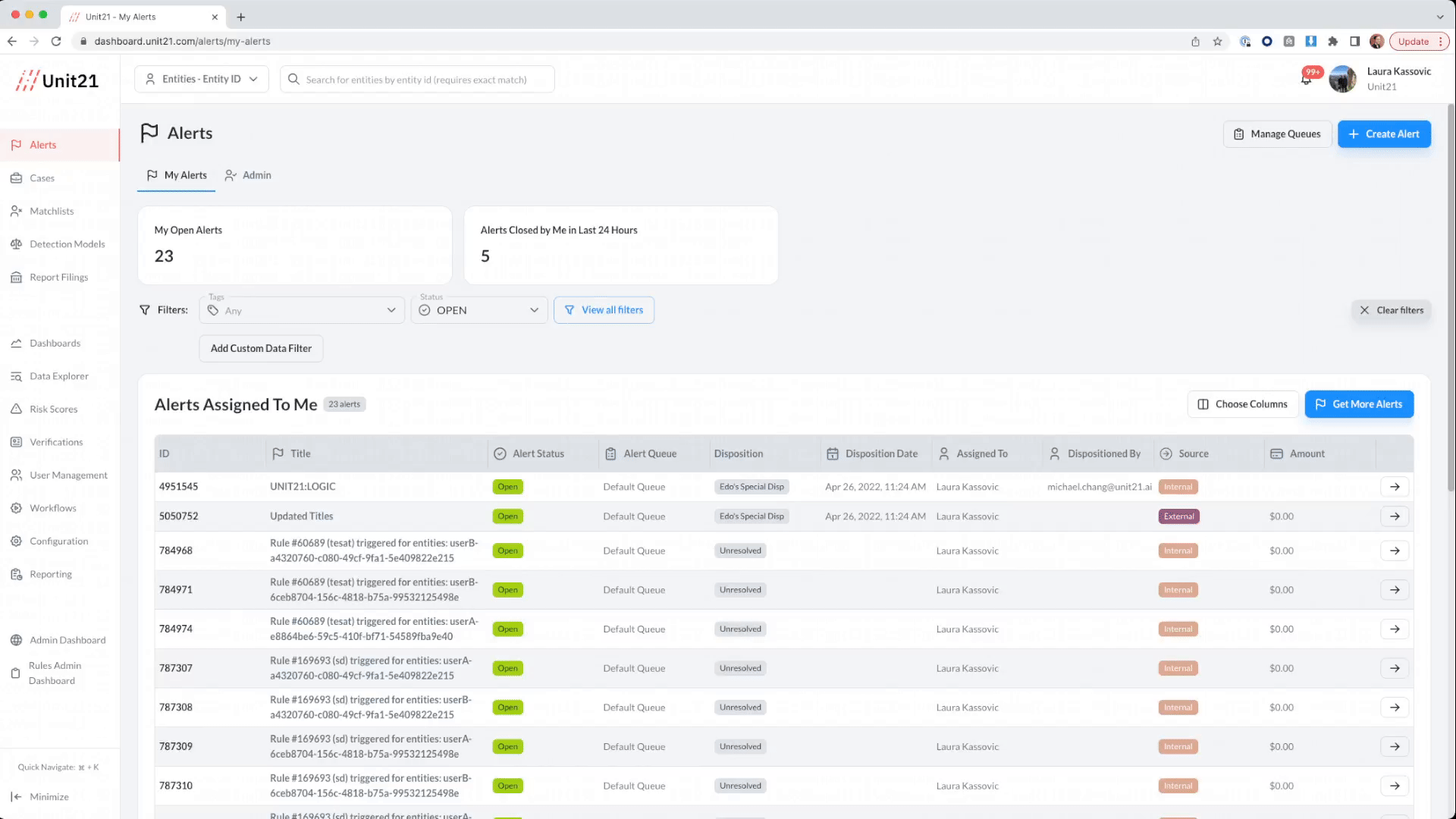This screenshot has width=1456, height=819.
Task: Open the Status OPEN dropdown
Action: click(479, 310)
